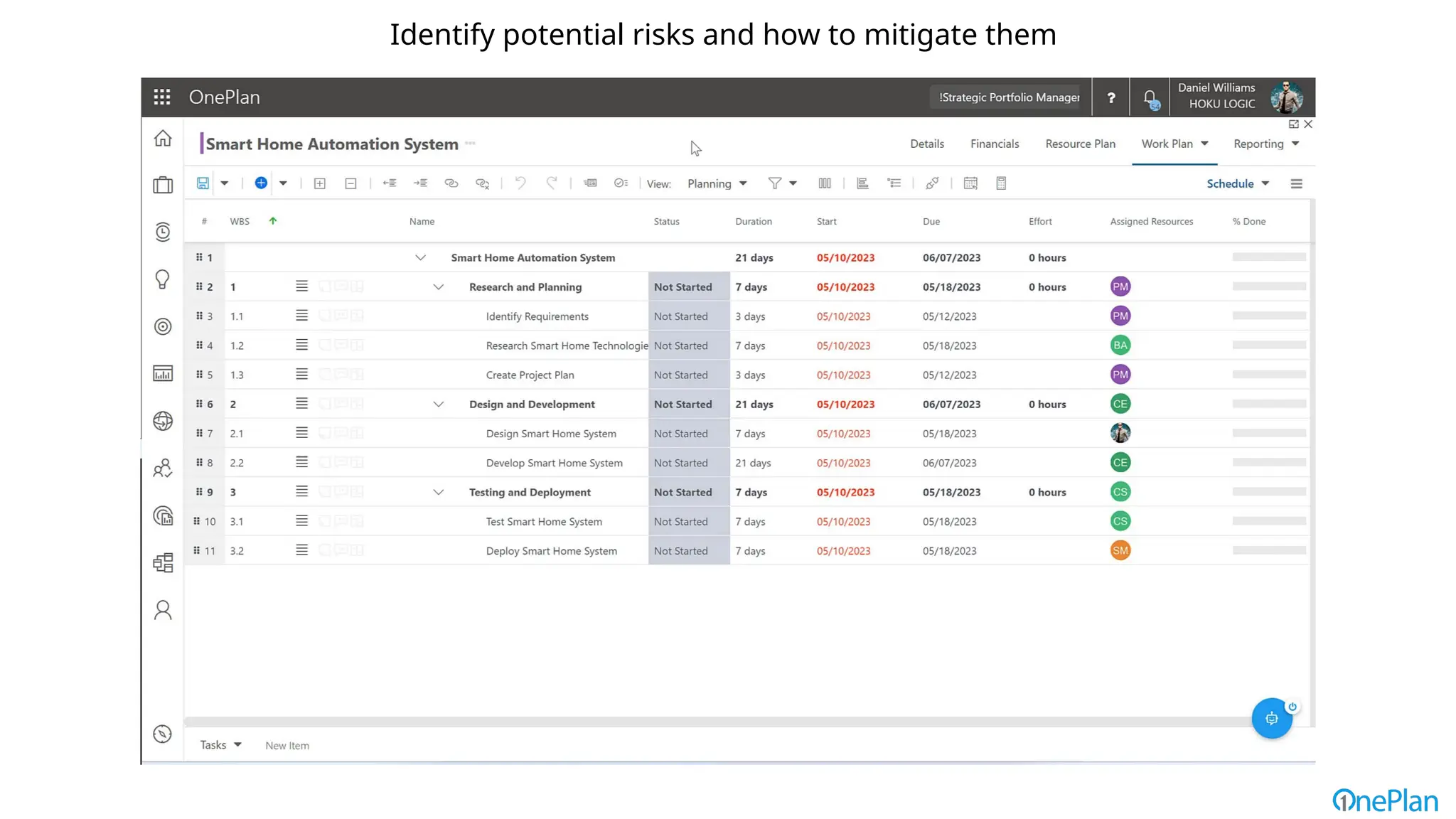Screen dimensions: 1456x819
Task: Undo the last change
Action: pyautogui.click(x=520, y=183)
